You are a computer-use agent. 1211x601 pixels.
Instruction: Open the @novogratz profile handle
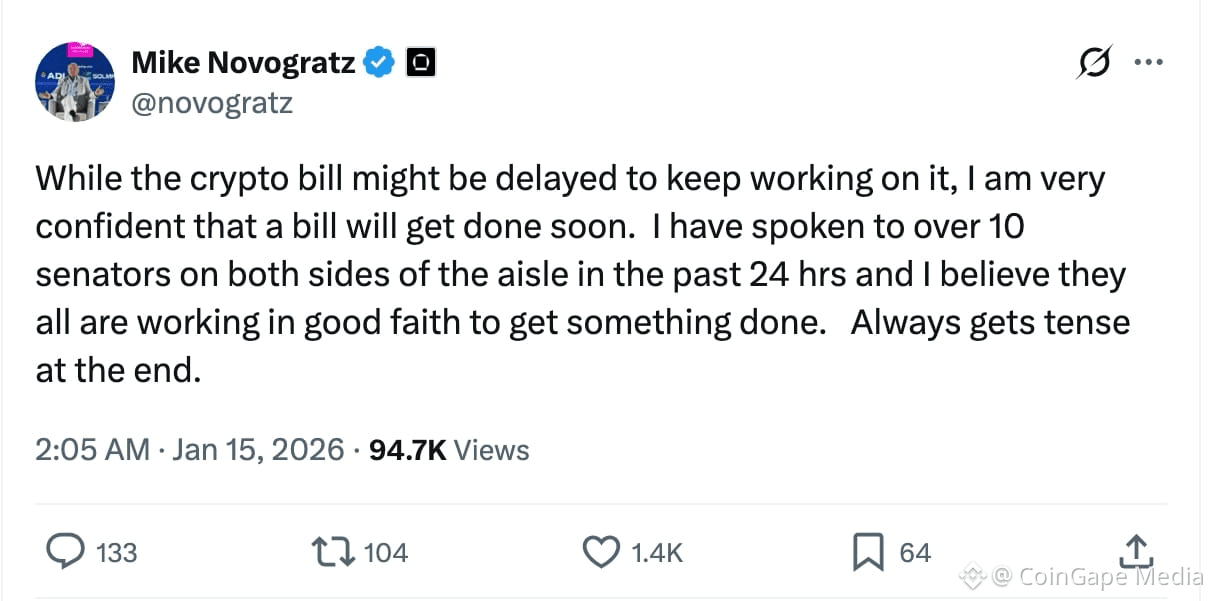(212, 102)
